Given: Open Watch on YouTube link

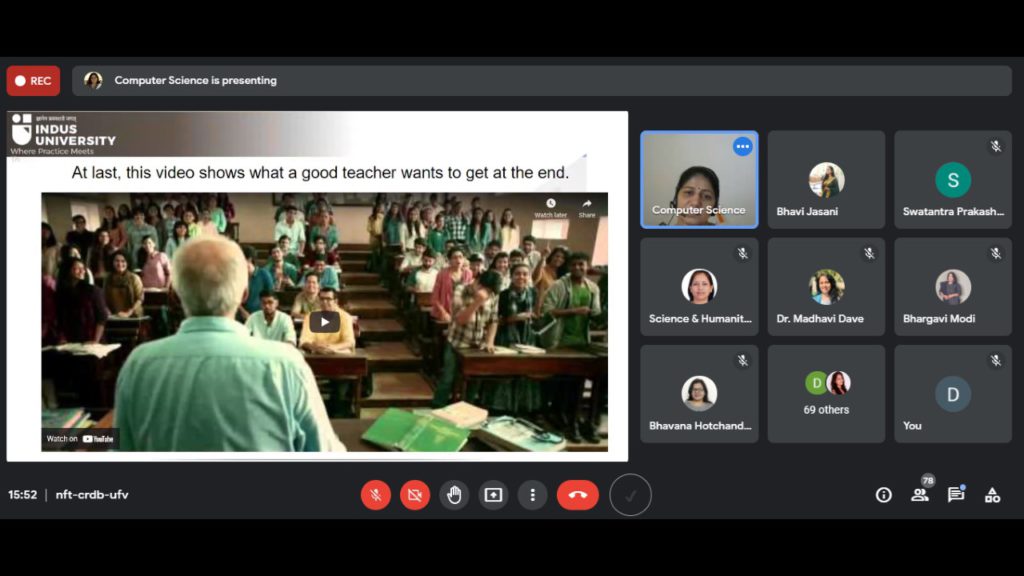Looking at the screenshot, I should (x=80, y=439).
